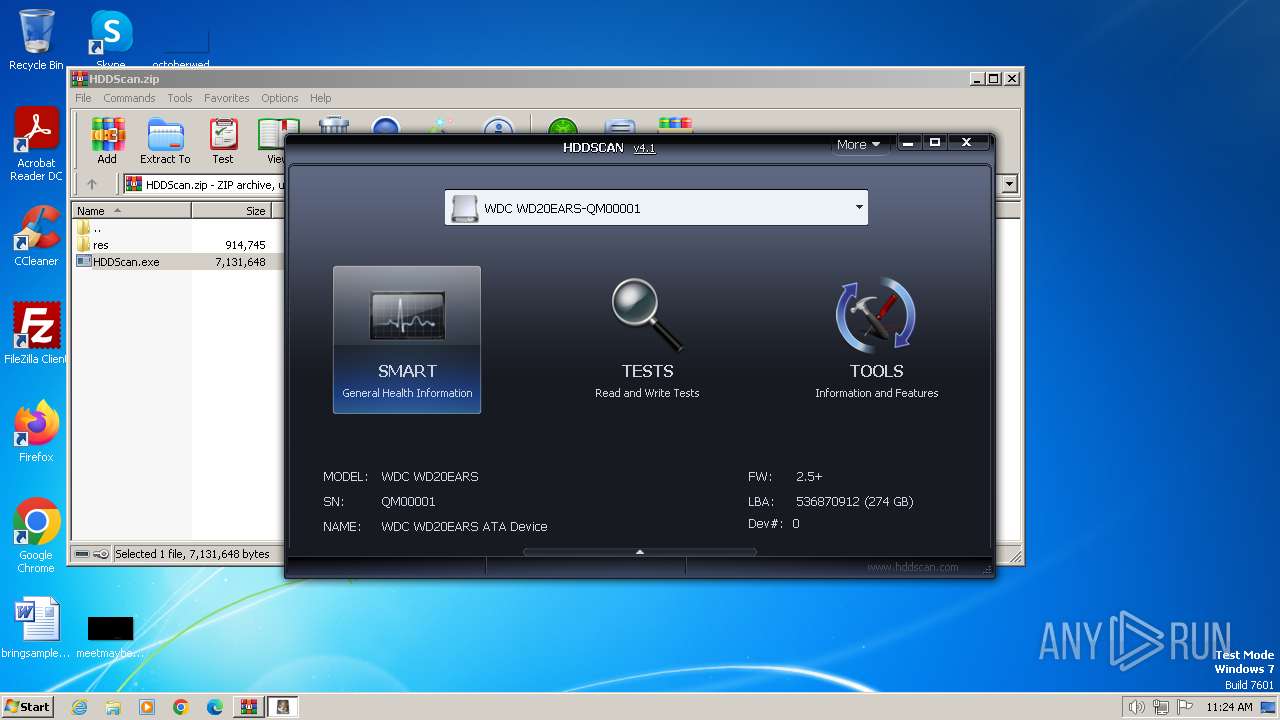Open the TOOLS information and features tile
The width and height of the screenshot is (1280, 720).
click(x=876, y=339)
